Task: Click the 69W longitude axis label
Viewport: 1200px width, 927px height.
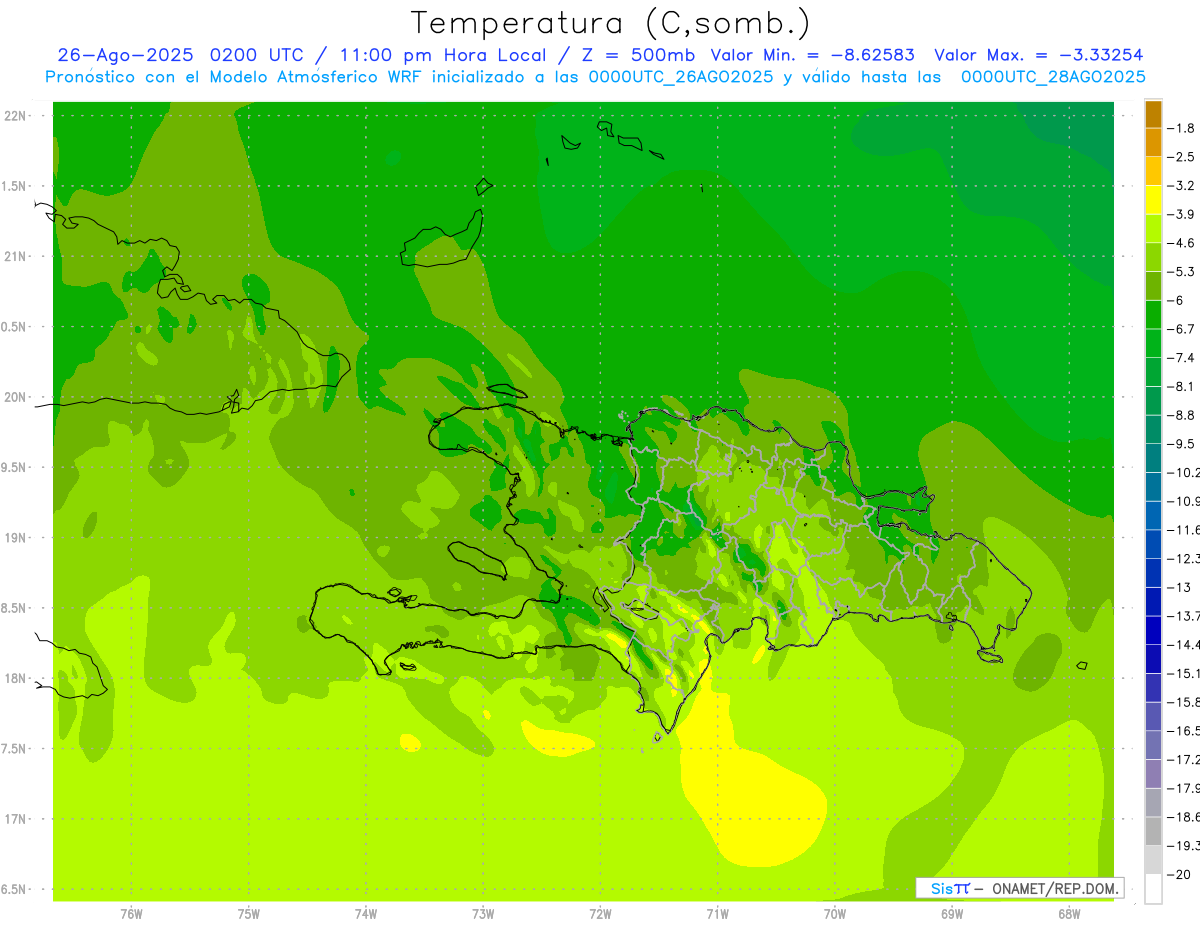Action: (x=952, y=914)
